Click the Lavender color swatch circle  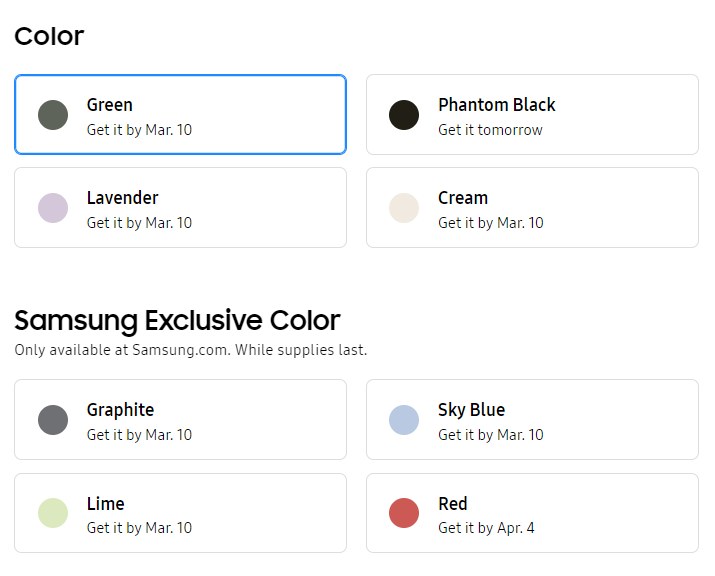(x=53, y=208)
